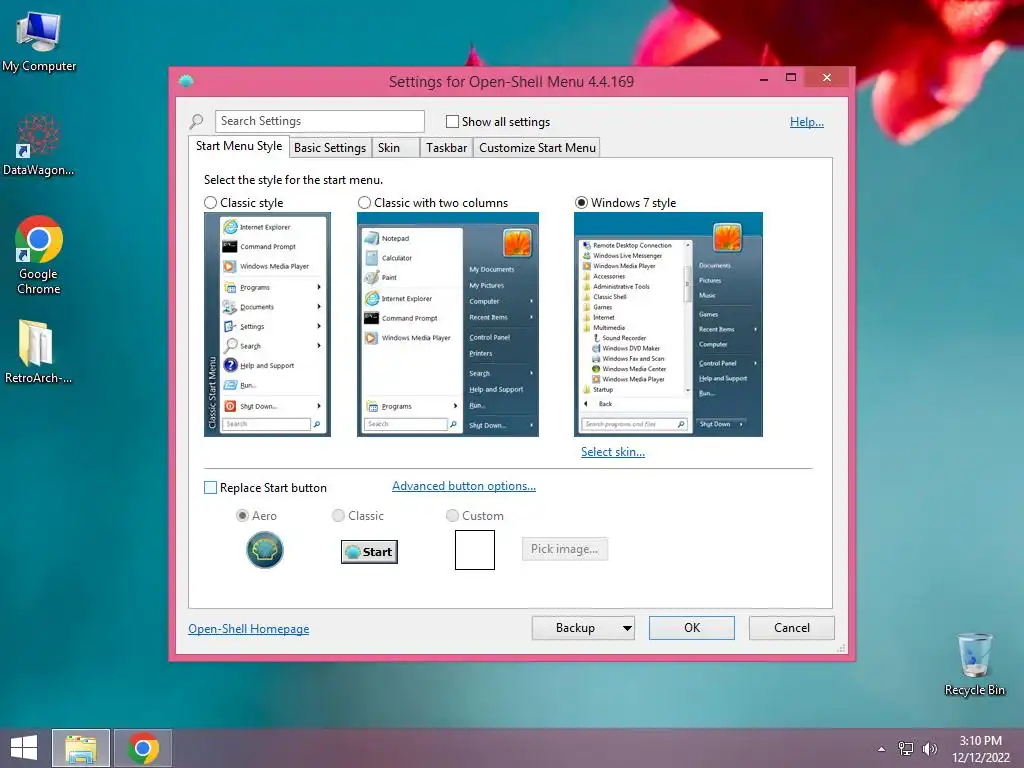The width and height of the screenshot is (1024, 768).
Task: Switch to the Start Menu Style tab
Action: click(x=239, y=146)
